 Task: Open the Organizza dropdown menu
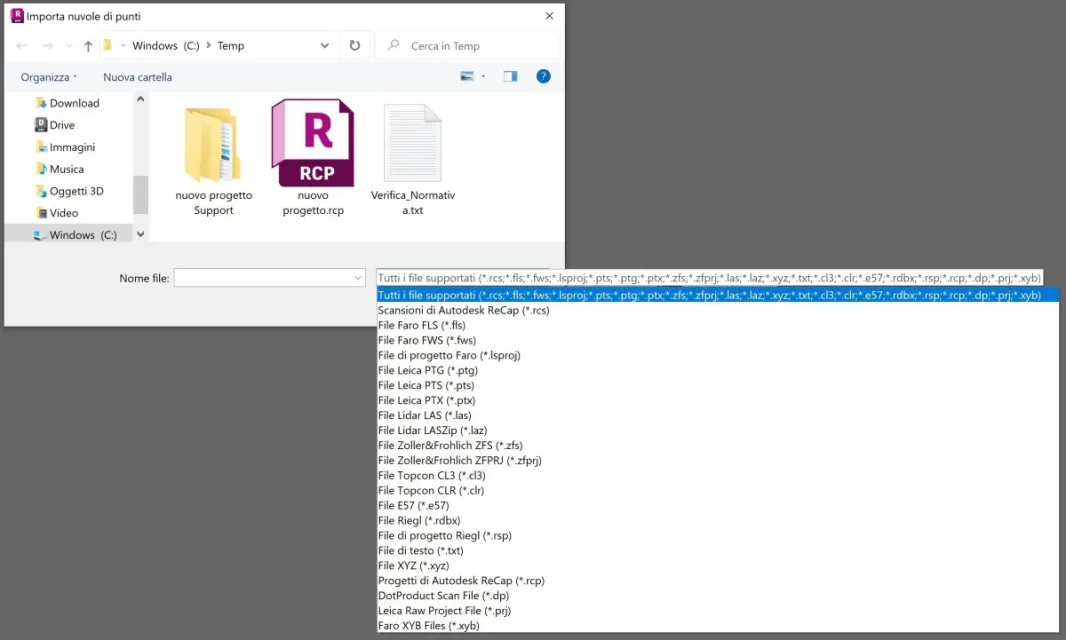[x=49, y=77]
